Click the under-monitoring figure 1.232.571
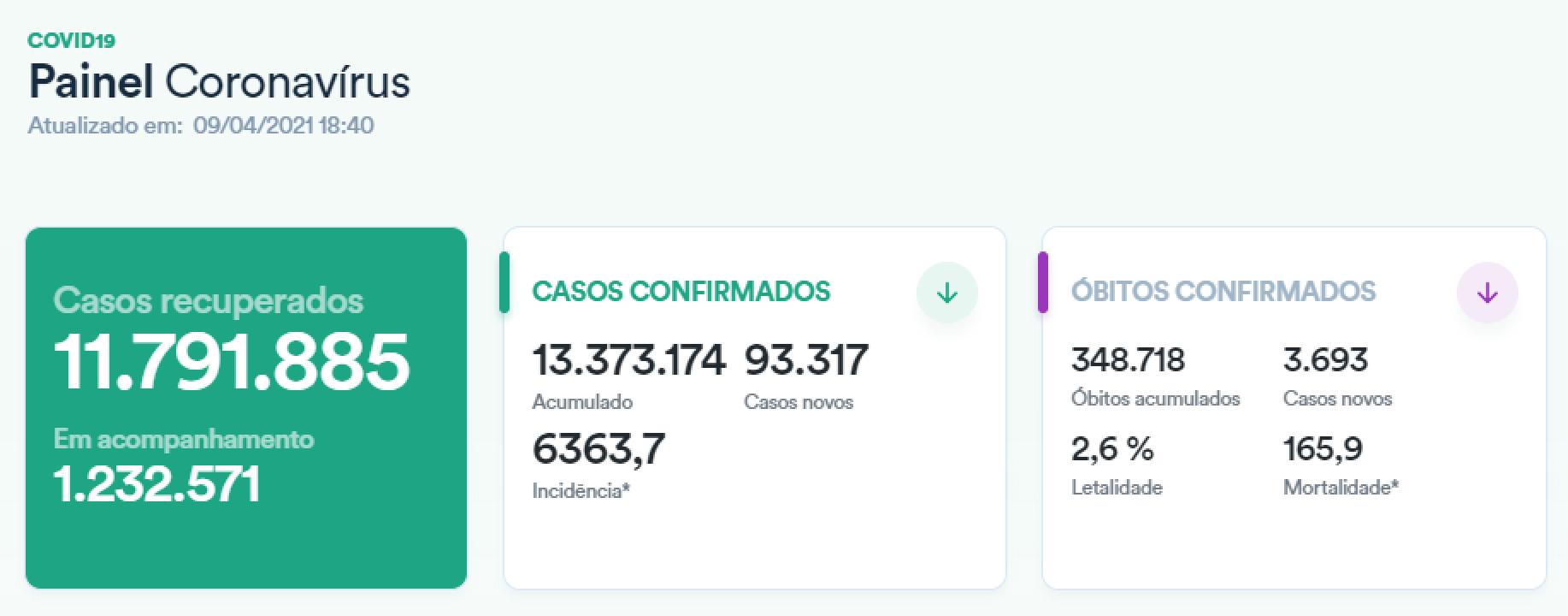1568x616 pixels. pyautogui.click(x=157, y=484)
